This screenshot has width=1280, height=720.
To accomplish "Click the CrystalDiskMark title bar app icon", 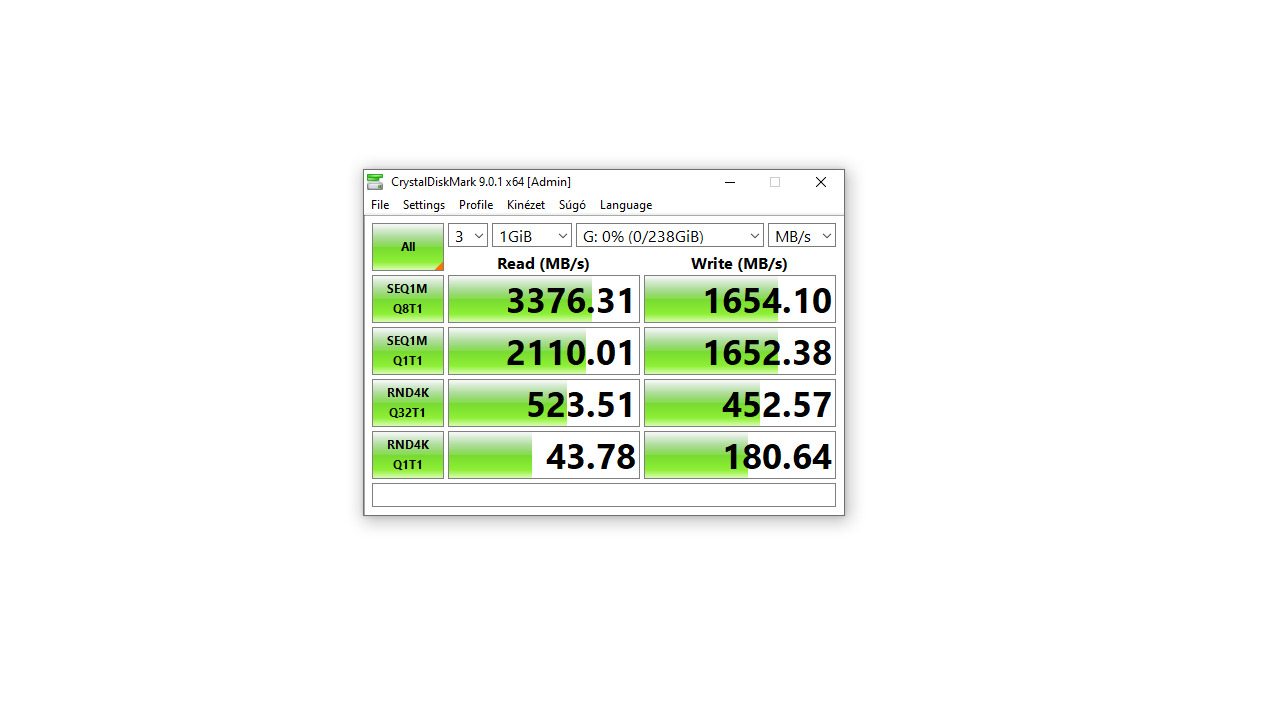I will pos(375,182).
